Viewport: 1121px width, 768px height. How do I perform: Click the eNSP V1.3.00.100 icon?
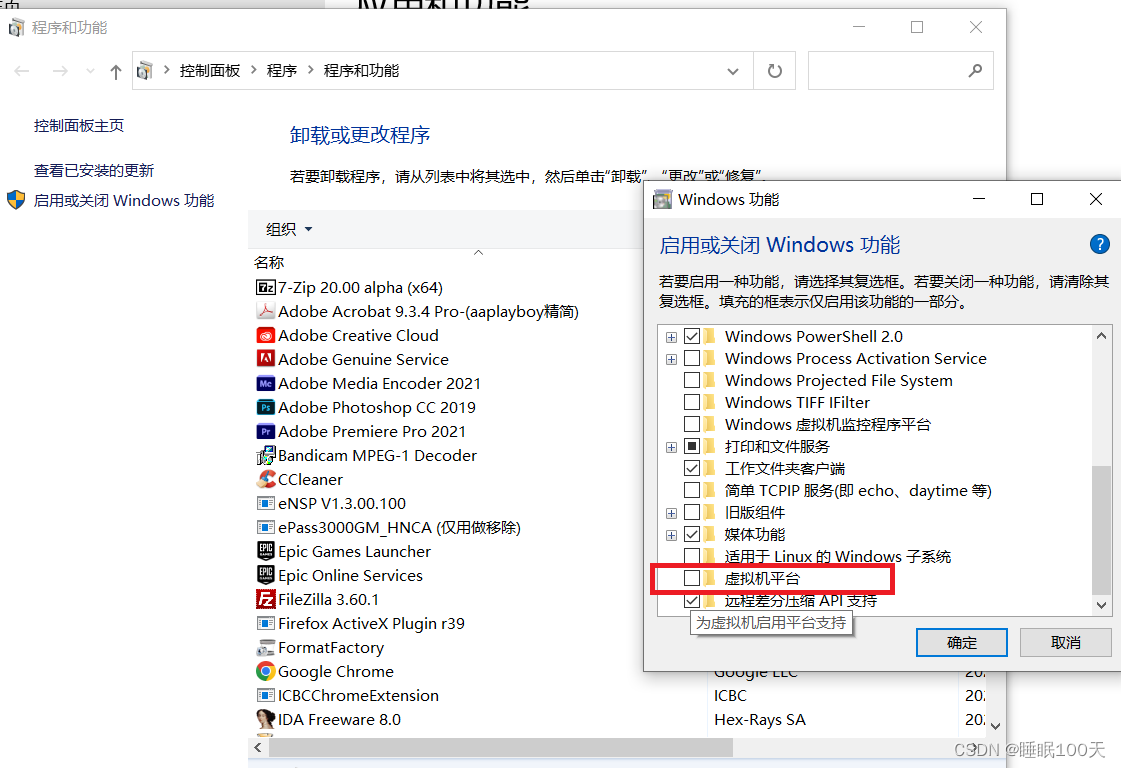265,503
